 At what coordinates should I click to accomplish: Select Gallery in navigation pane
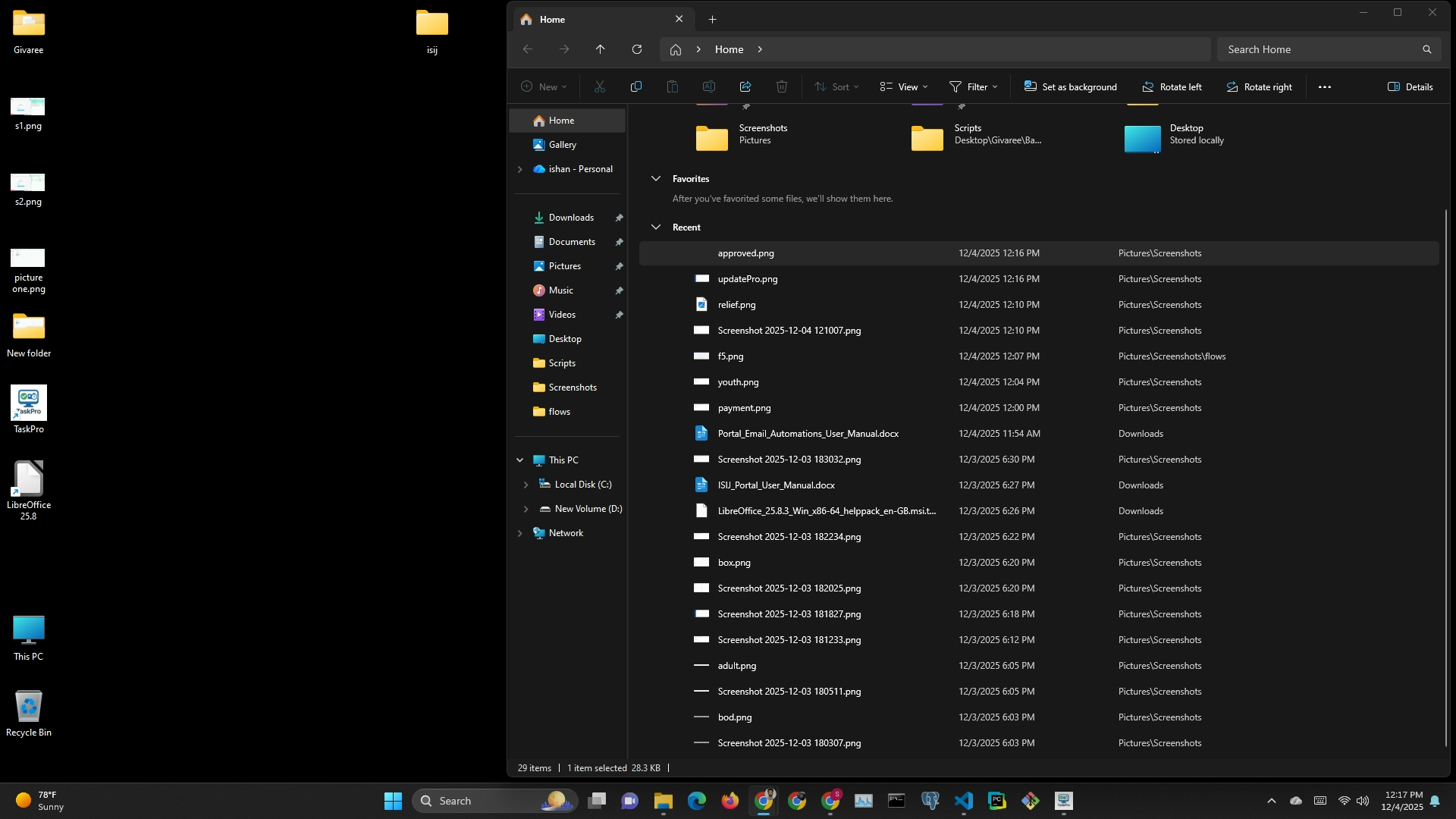tap(562, 145)
